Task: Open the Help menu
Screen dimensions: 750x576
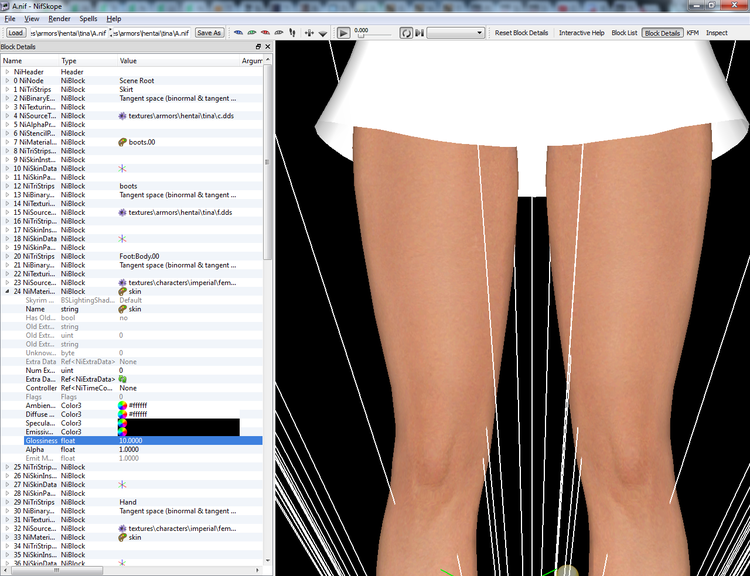Action: pos(113,19)
